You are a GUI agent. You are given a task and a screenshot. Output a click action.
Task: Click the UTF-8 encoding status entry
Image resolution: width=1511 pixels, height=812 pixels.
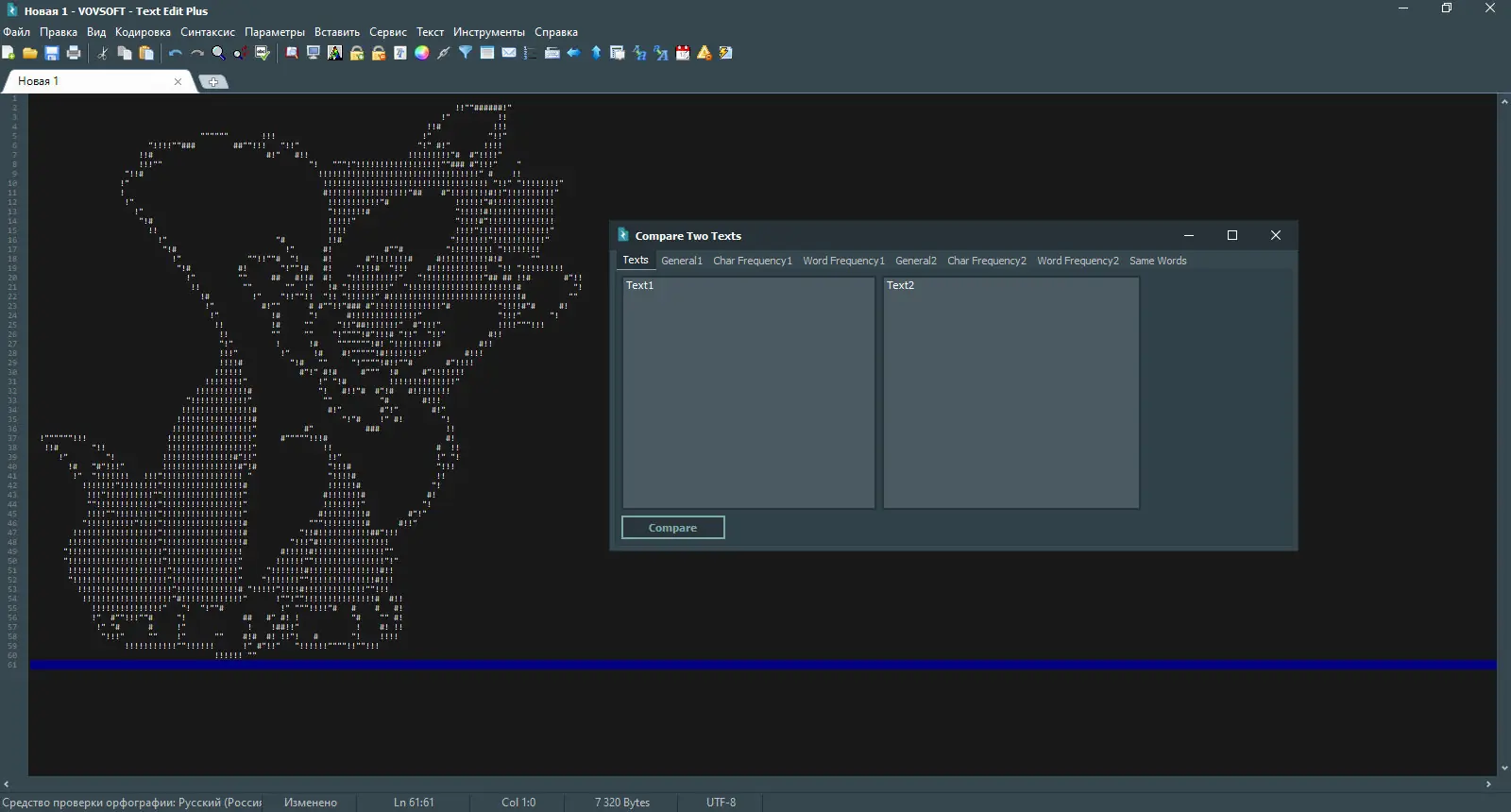click(722, 803)
